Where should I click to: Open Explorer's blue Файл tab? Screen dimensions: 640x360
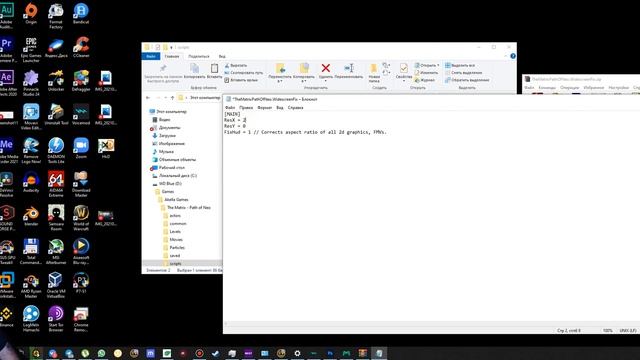tap(151, 56)
